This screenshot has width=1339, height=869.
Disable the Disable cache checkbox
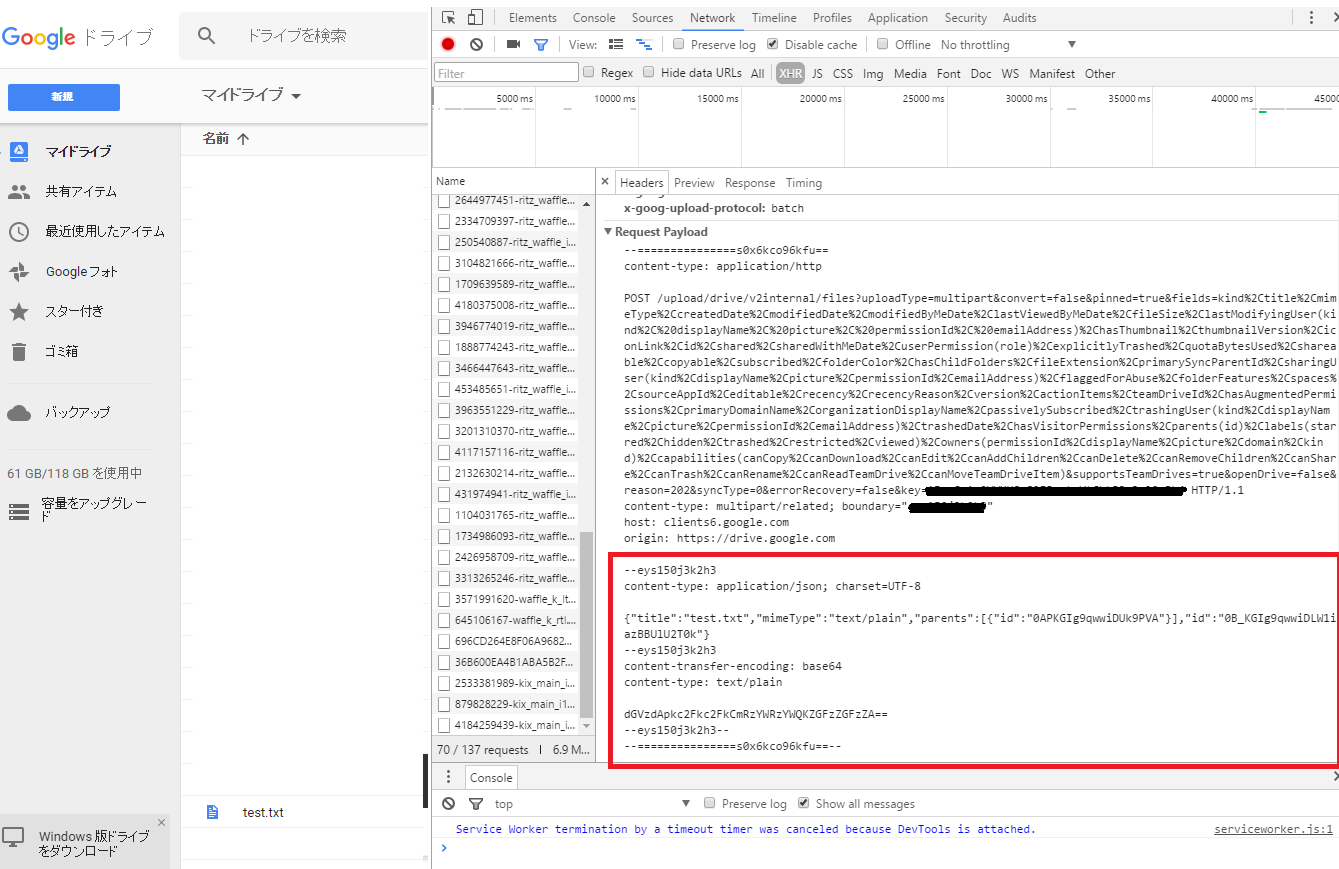point(772,44)
